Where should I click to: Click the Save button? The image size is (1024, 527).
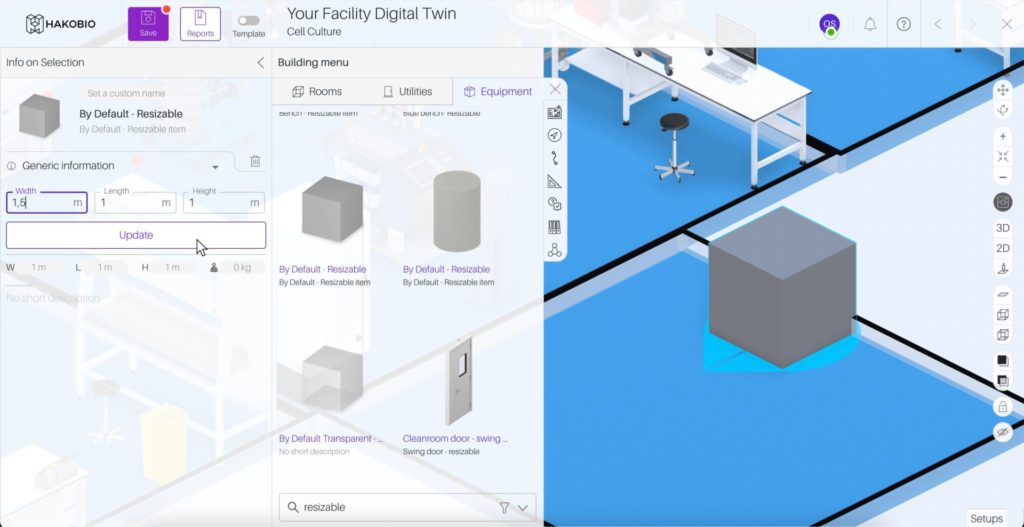148,24
